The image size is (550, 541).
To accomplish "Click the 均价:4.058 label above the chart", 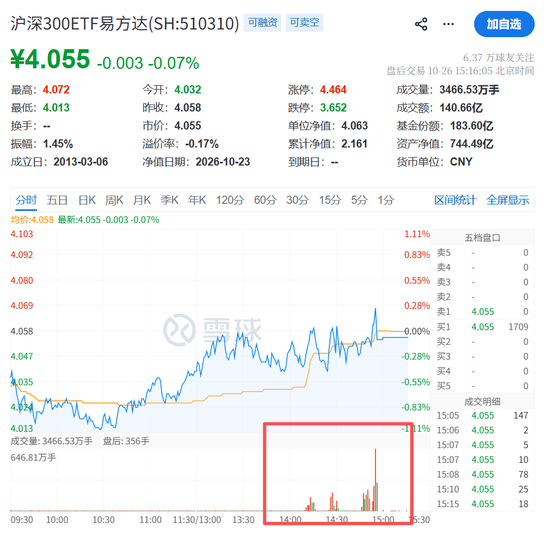I will click(32, 220).
